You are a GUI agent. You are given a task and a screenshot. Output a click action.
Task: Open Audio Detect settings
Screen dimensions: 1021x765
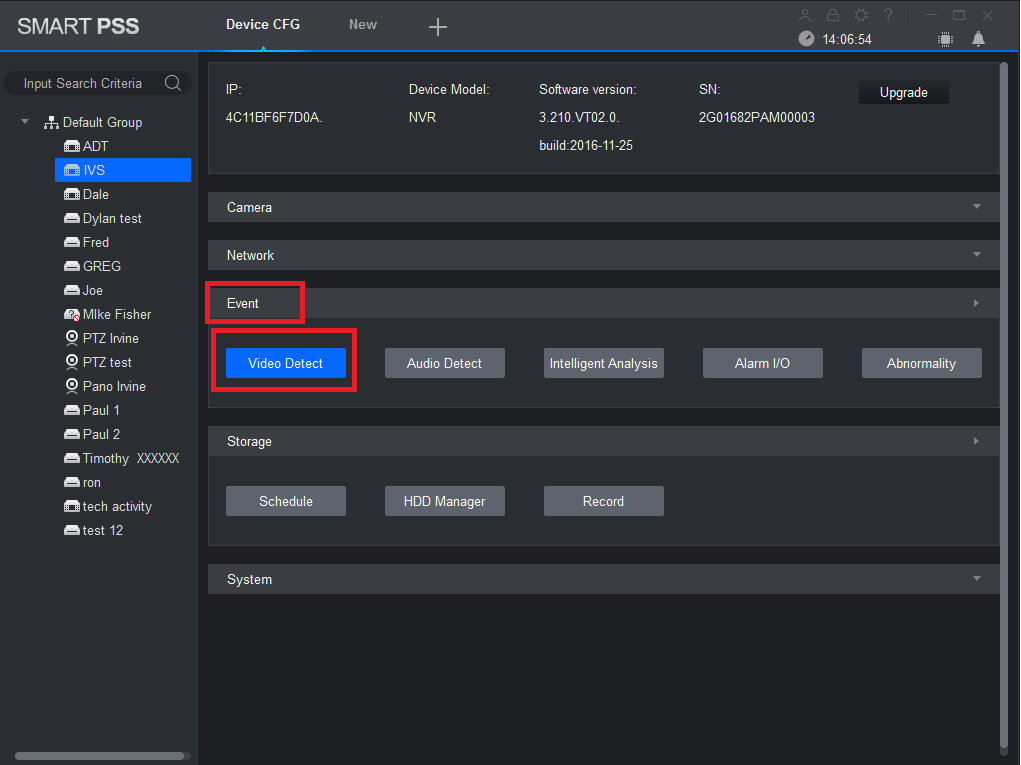(x=444, y=363)
